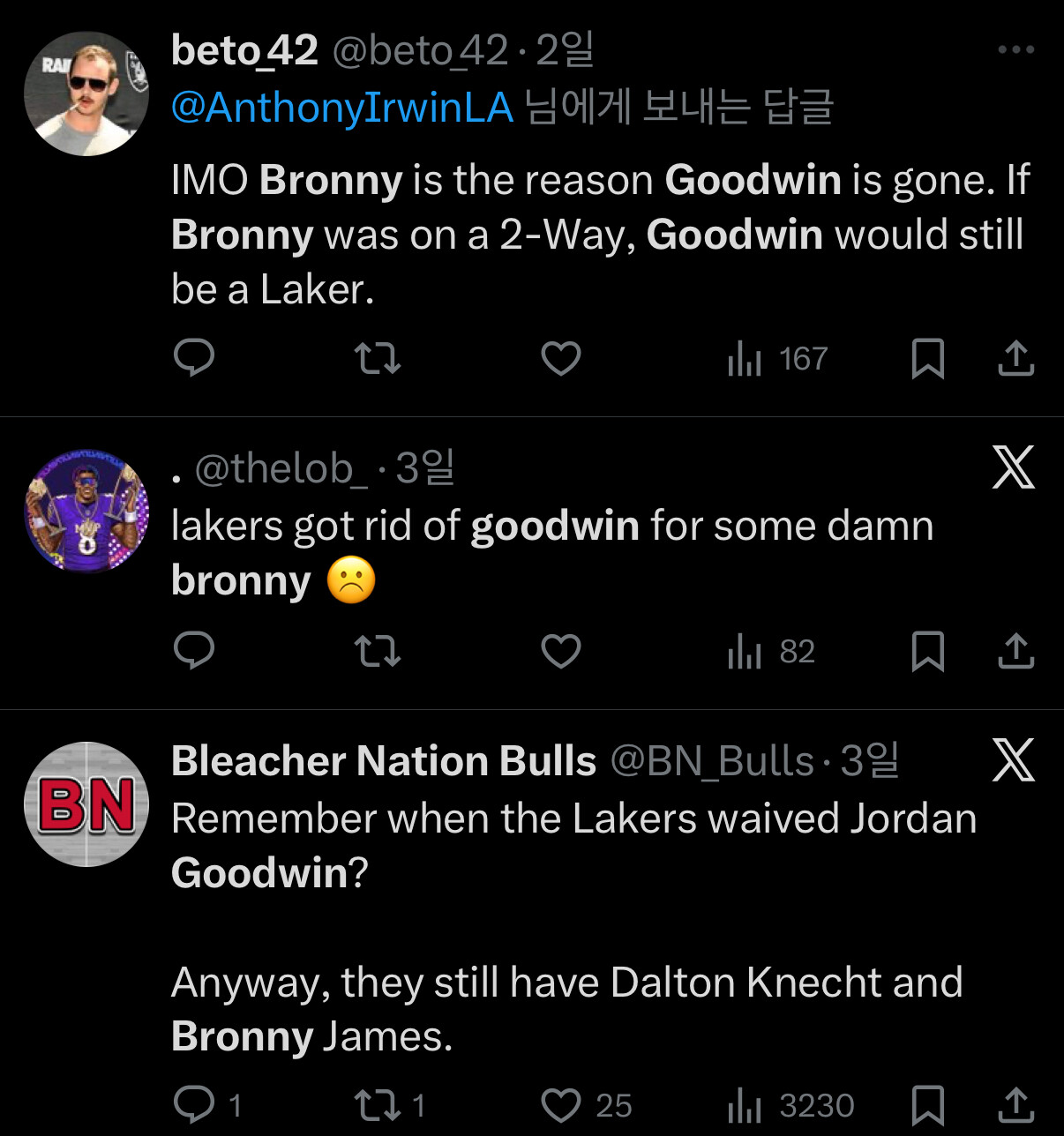Viewport: 1064px width, 1136px height.
Task: Reply to beto_42's tweet
Action: 194,358
